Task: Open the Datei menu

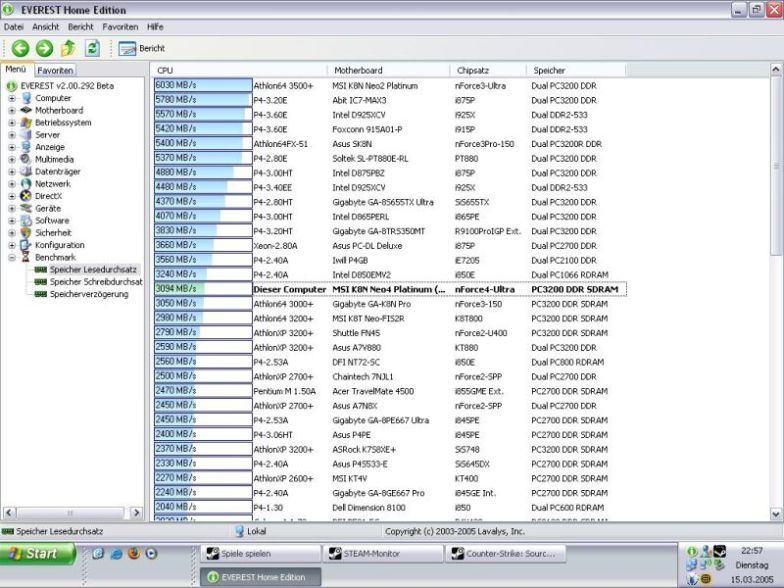Action: pyautogui.click(x=14, y=27)
